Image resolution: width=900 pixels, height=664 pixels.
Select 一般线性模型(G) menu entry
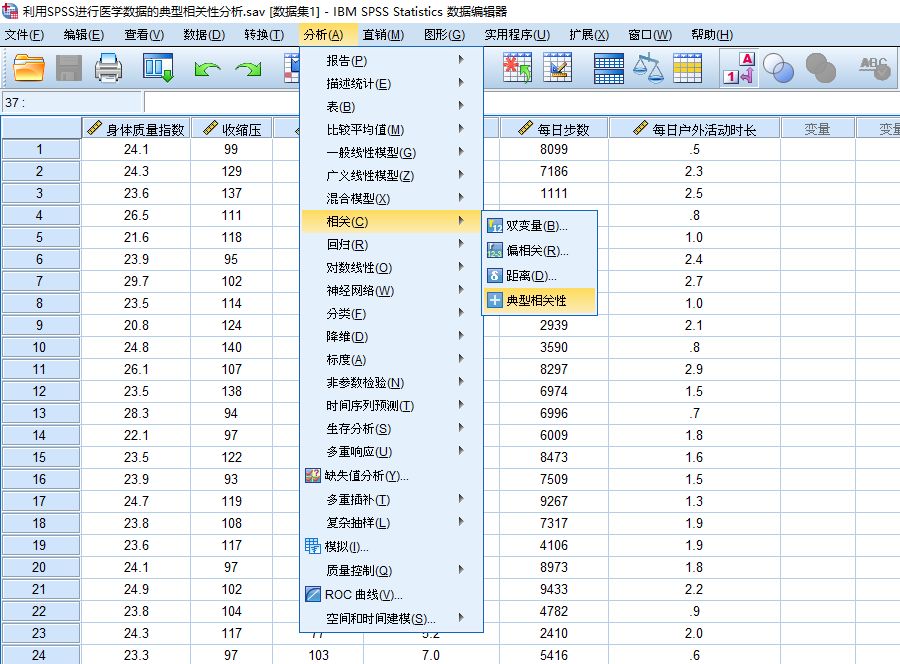coord(391,153)
